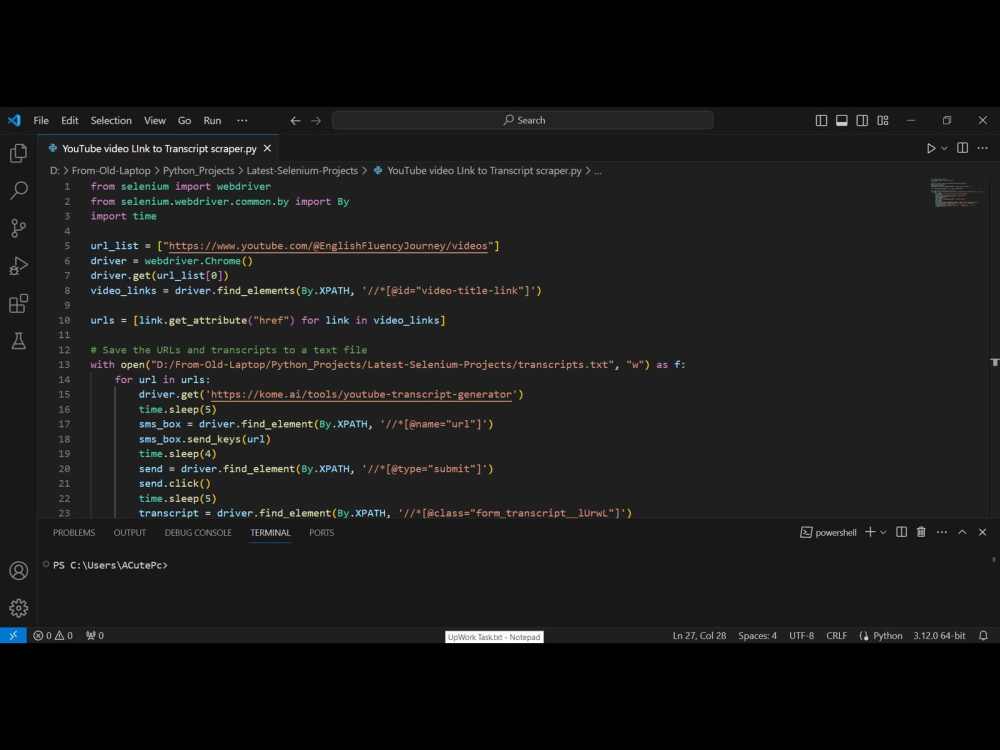
Task: Click ports forwarded indicator showing 0
Action: pos(95,635)
